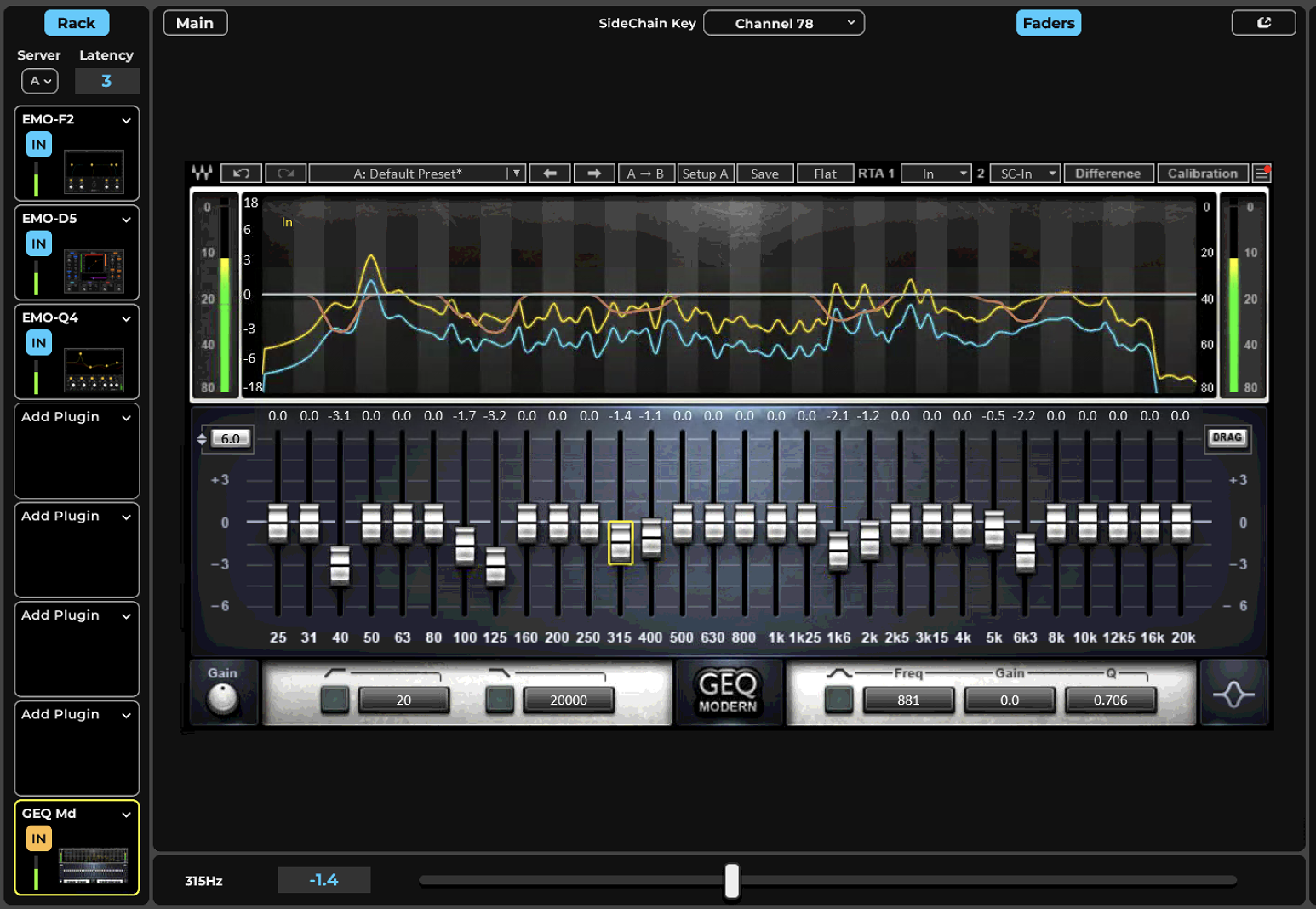Click the 1k25 band frequency label
This screenshot has height=909, width=1316.
(x=804, y=637)
